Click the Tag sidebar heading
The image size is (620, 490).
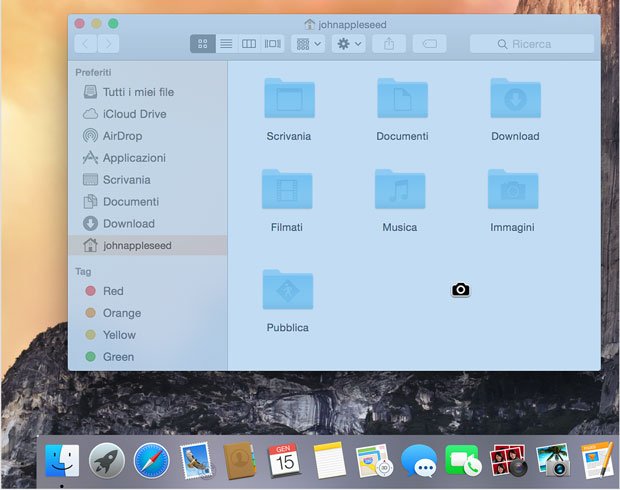(83, 271)
